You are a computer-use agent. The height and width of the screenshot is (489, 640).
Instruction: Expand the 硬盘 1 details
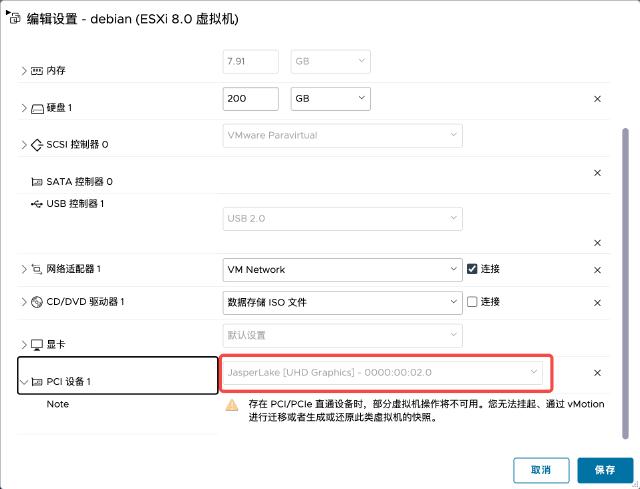24,108
